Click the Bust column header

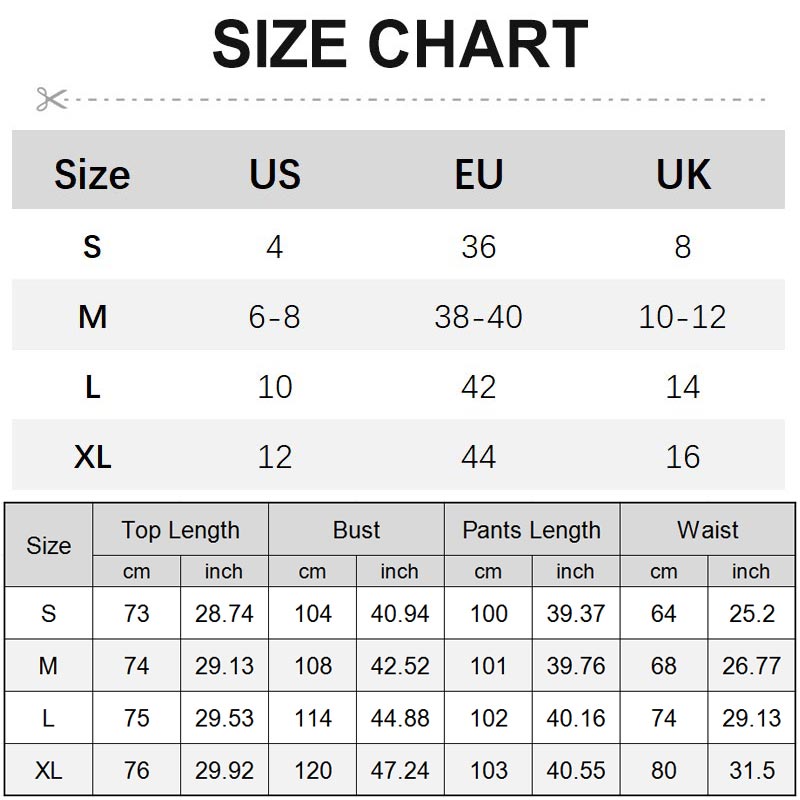[x=356, y=530]
